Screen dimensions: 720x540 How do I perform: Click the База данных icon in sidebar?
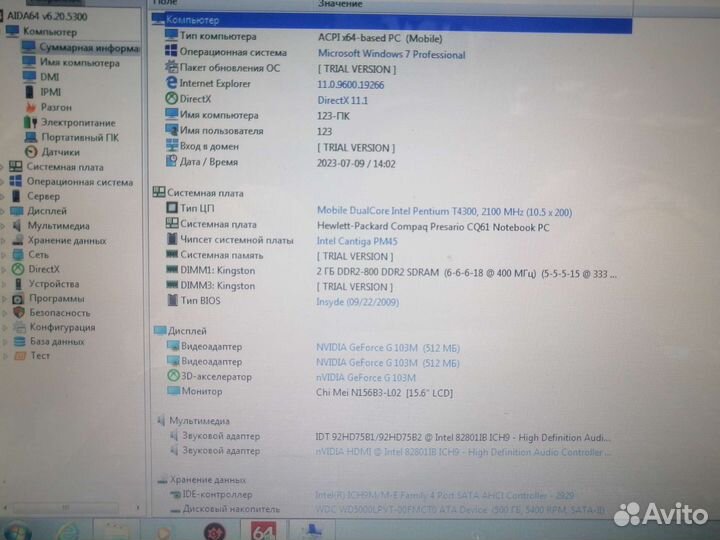(20, 341)
